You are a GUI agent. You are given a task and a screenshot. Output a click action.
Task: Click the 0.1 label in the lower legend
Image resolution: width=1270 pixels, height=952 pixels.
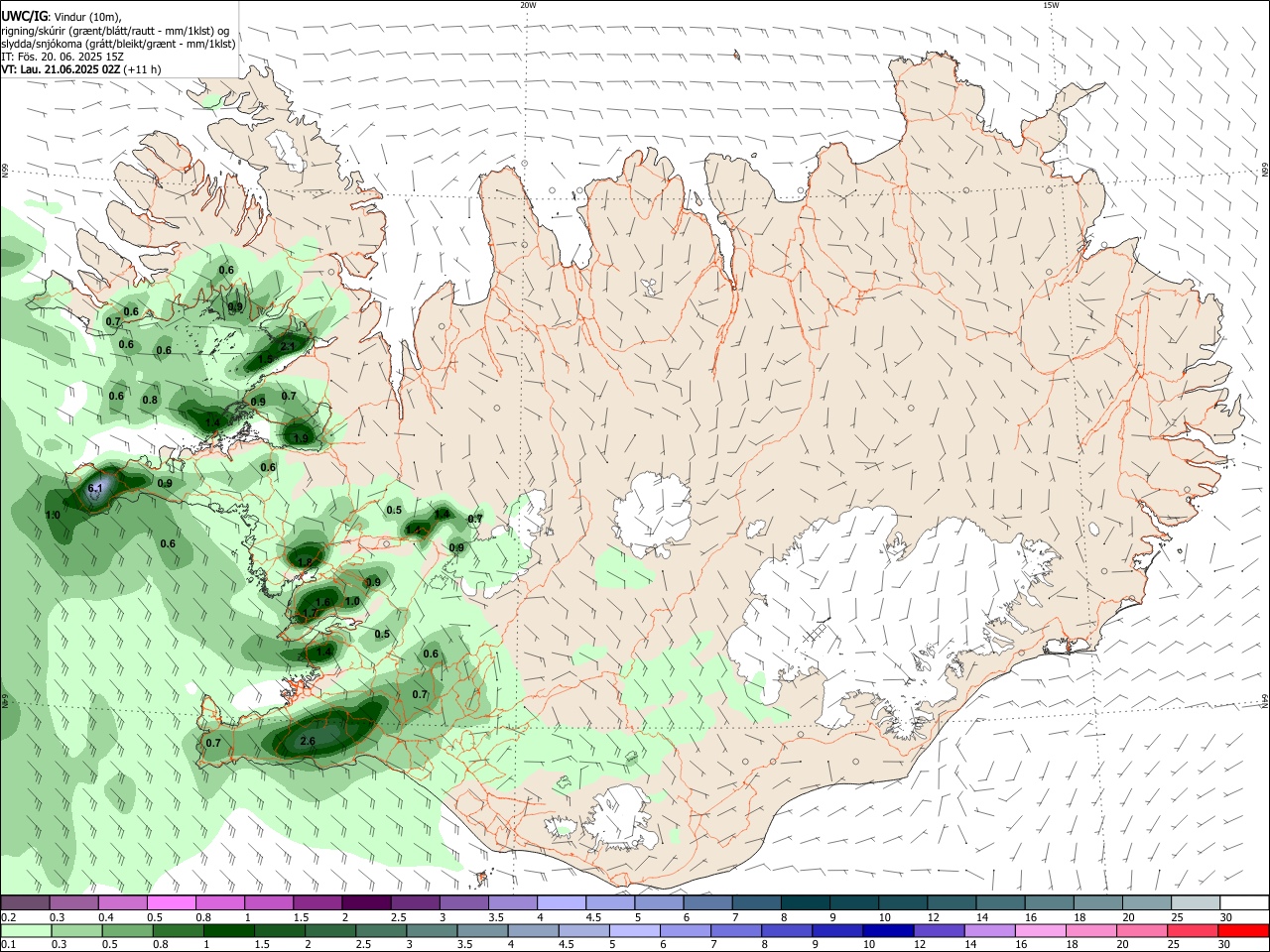pyautogui.click(x=9, y=945)
